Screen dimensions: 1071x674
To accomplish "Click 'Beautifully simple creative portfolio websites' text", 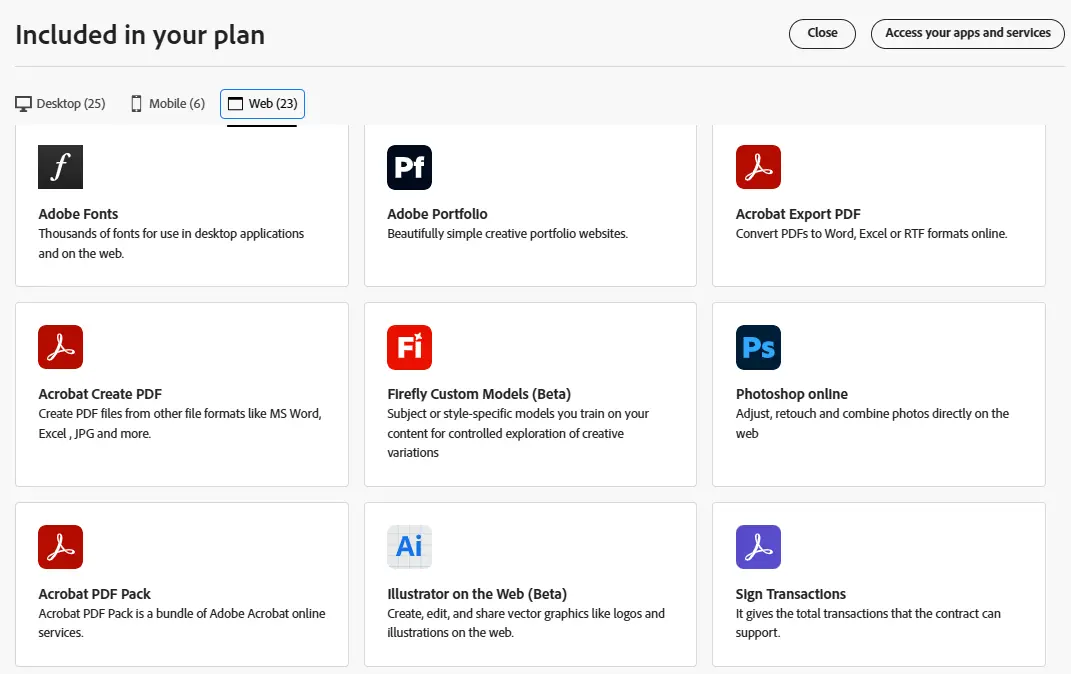I will point(507,234).
